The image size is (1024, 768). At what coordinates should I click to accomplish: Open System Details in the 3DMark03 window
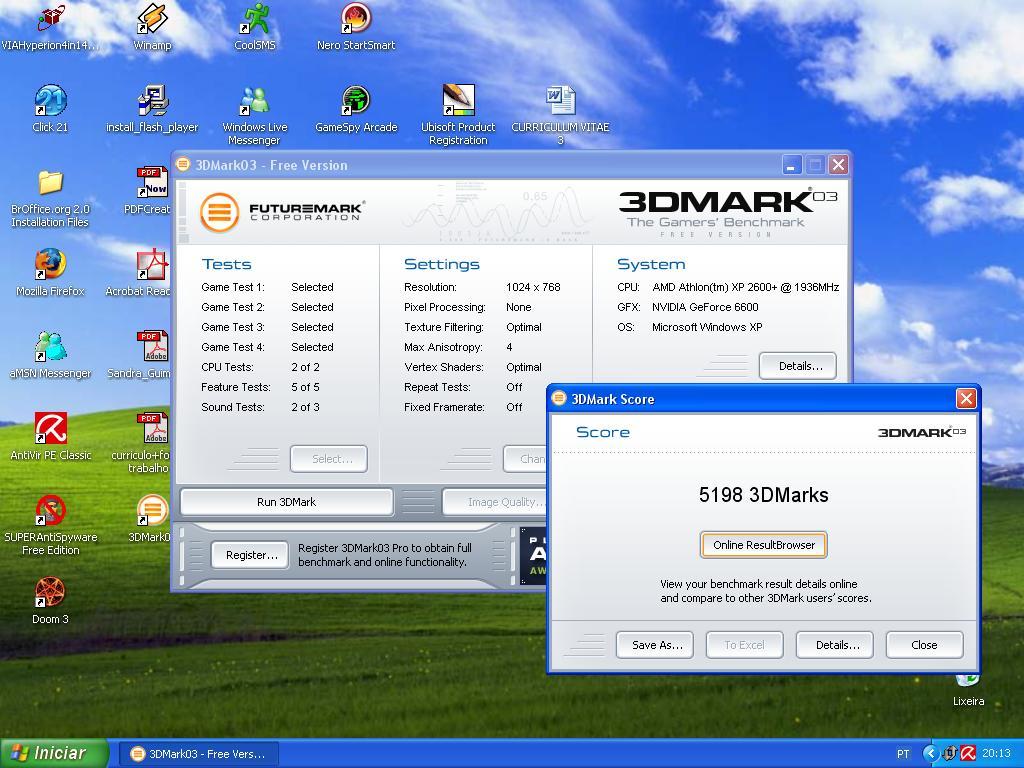pyautogui.click(x=798, y=366)
